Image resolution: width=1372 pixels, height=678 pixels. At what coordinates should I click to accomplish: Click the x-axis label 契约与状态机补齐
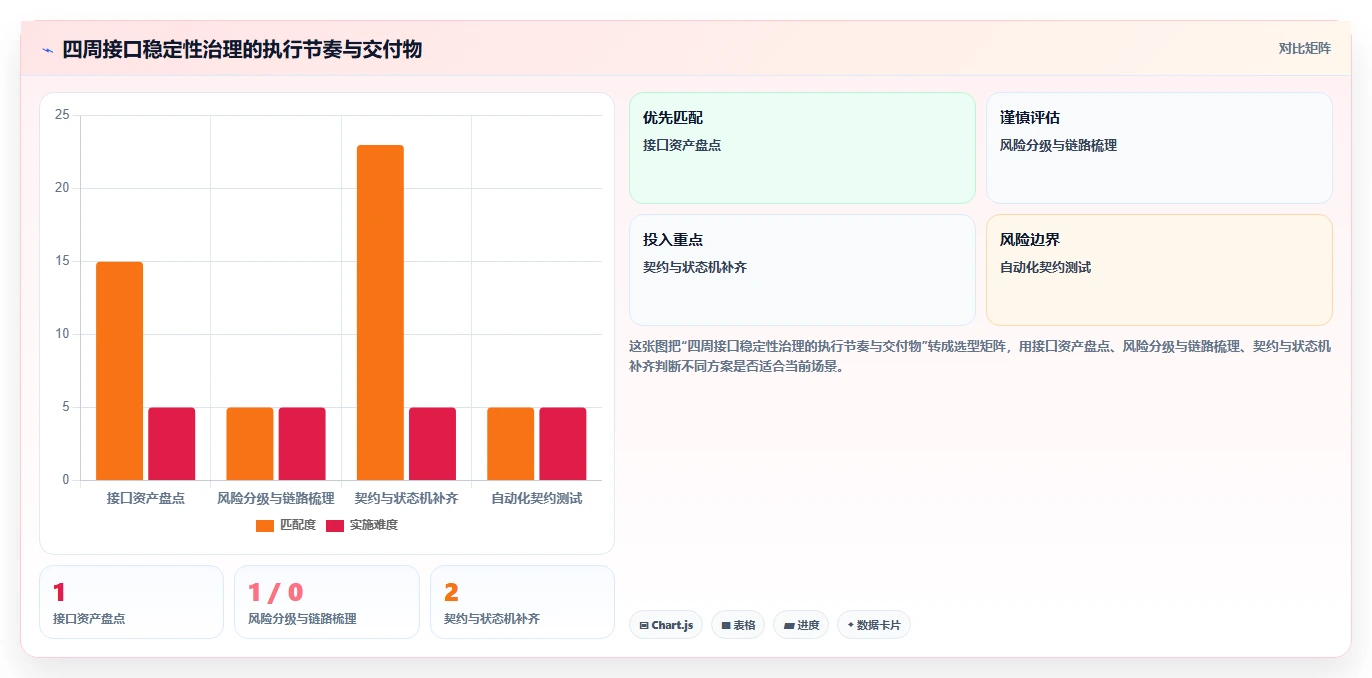pos(406,498)
